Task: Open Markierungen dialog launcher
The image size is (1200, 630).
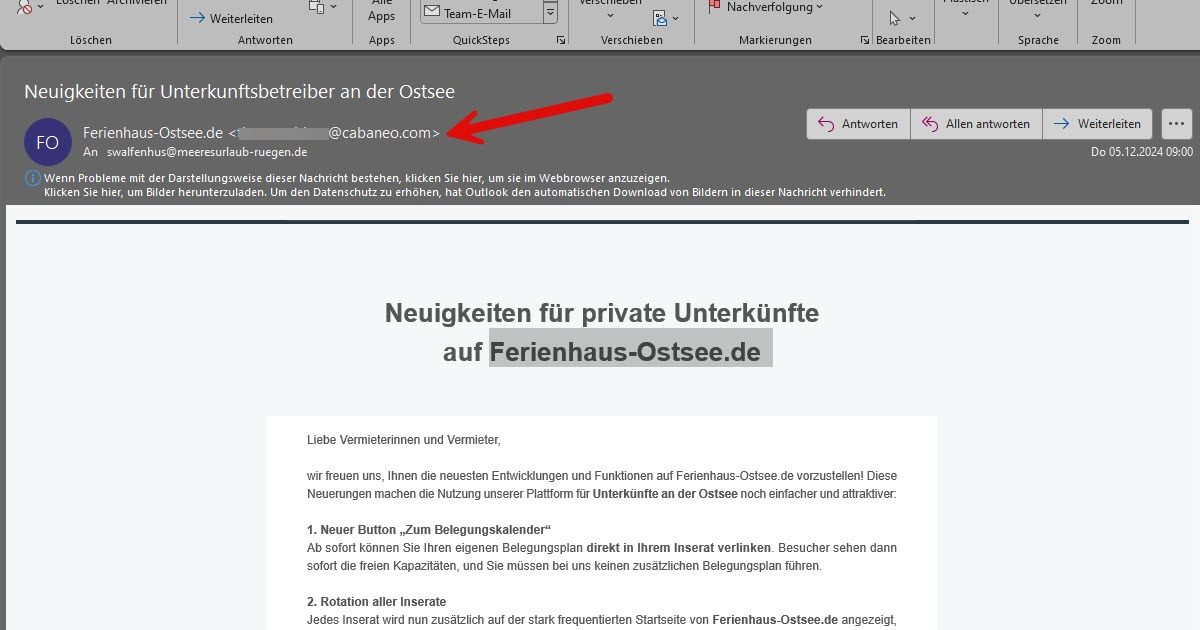Action: tap(864, 40)
